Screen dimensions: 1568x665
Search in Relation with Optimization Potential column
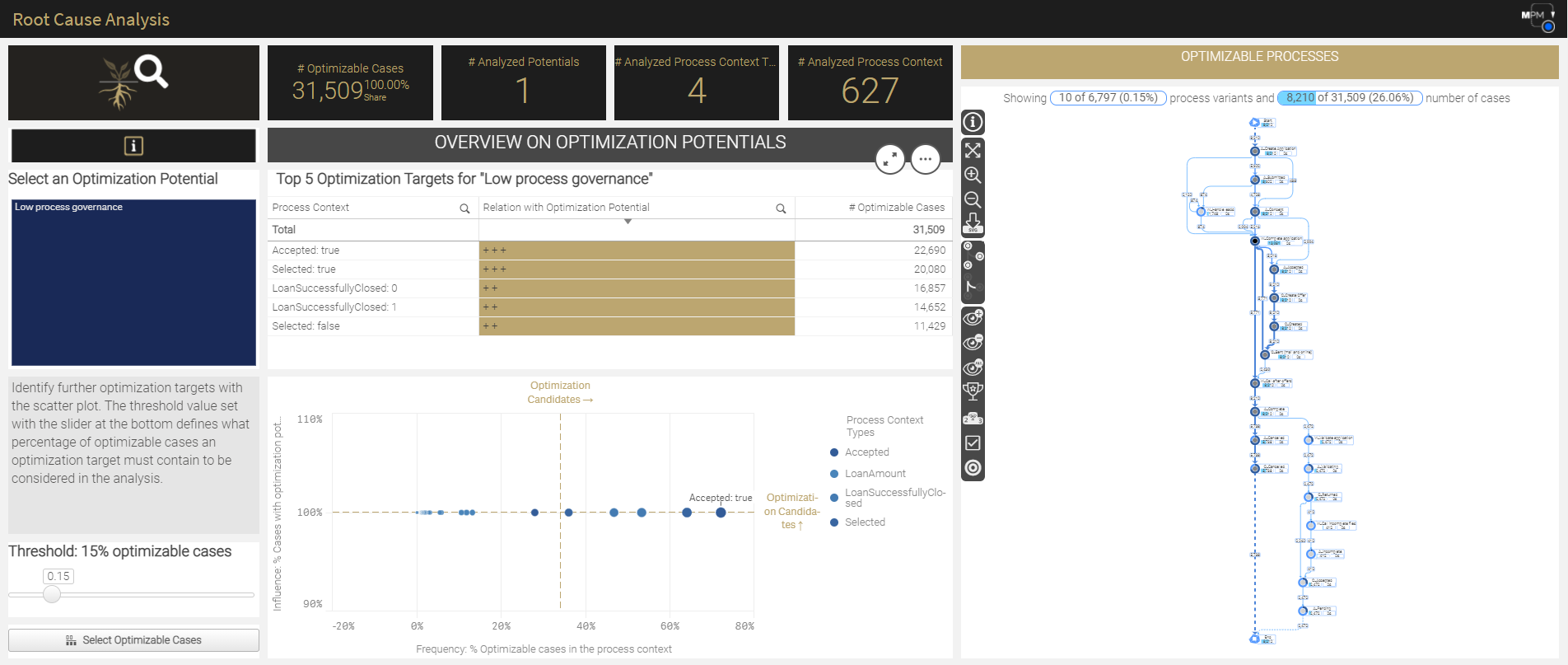pos(781,208)
